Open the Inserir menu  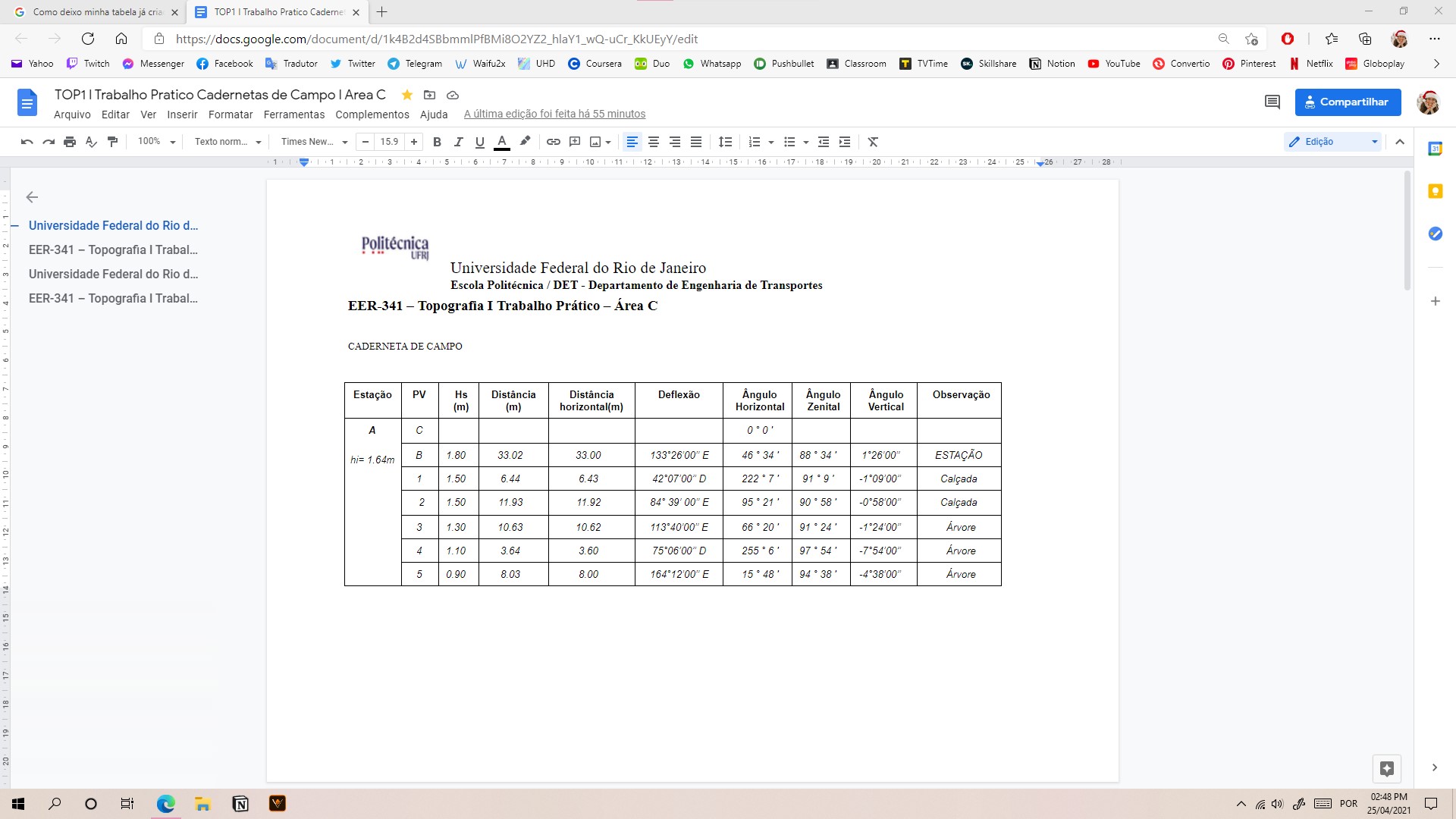182,115
